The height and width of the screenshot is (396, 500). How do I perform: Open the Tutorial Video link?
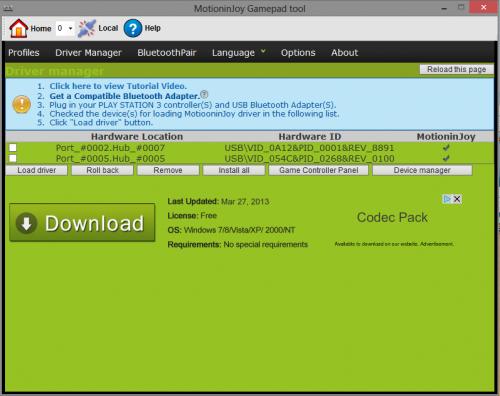tap(118, 86)
